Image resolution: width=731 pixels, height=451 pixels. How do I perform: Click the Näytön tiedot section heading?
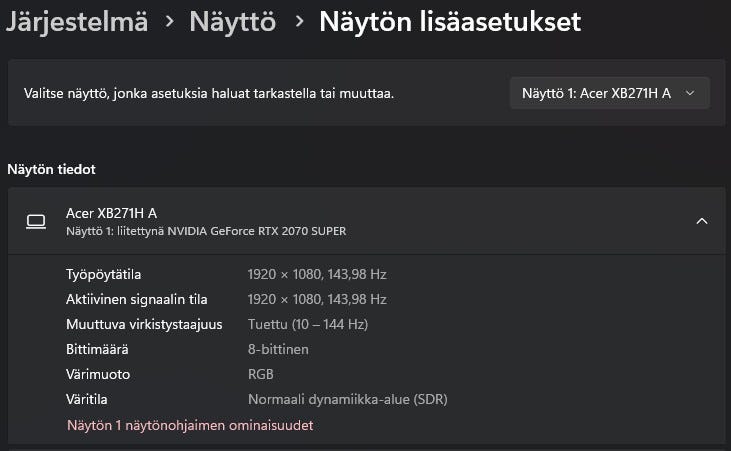(x=51, y=169)
